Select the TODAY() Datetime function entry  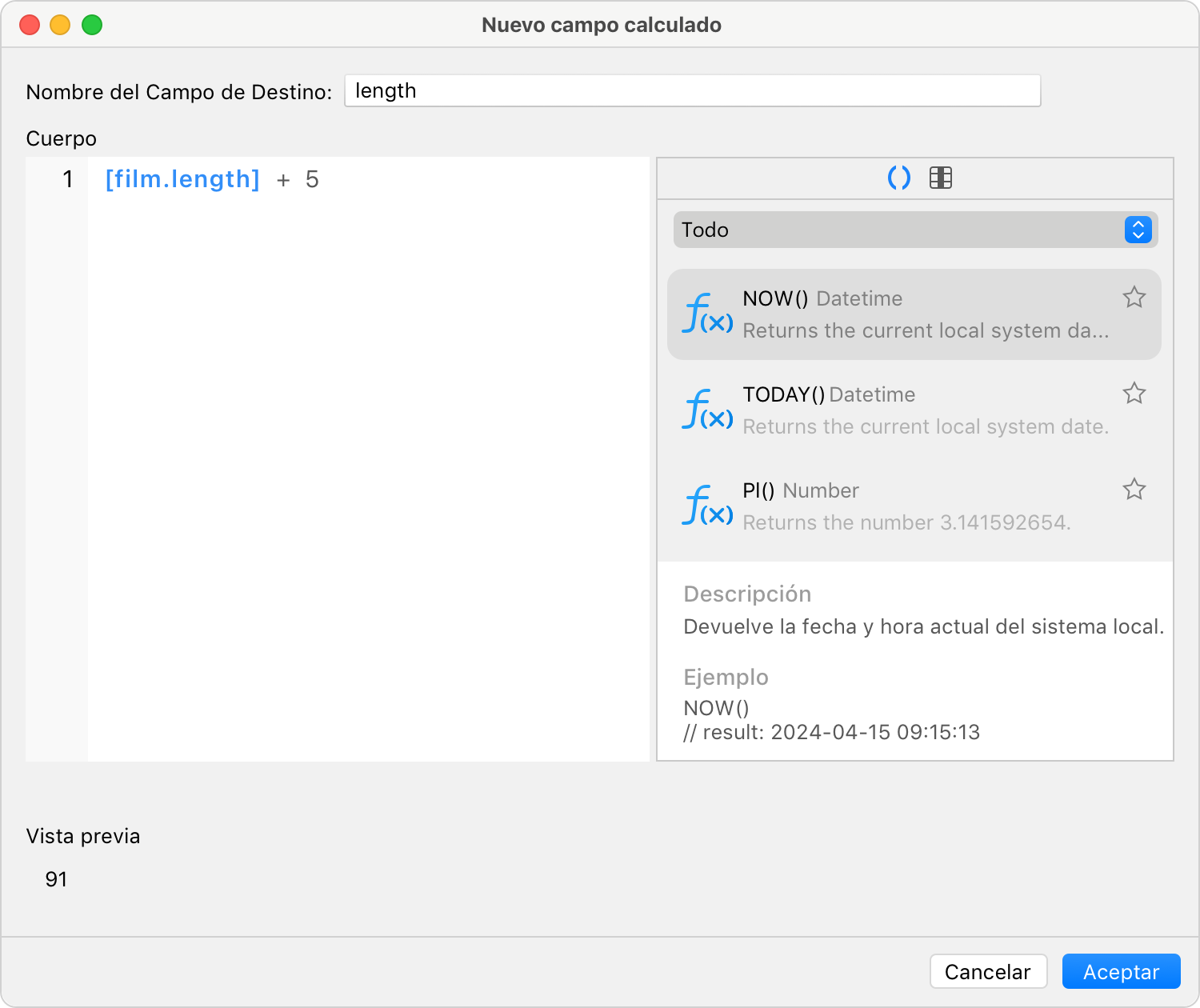click(914, 410)
